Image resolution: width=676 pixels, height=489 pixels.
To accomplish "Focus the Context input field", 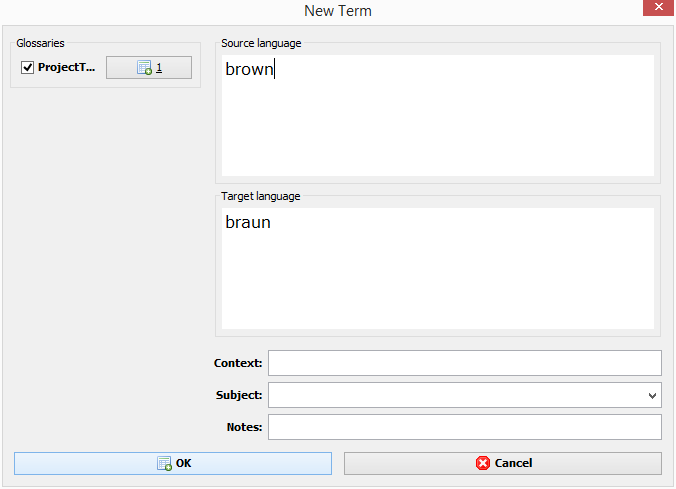I will pos(464,362).
